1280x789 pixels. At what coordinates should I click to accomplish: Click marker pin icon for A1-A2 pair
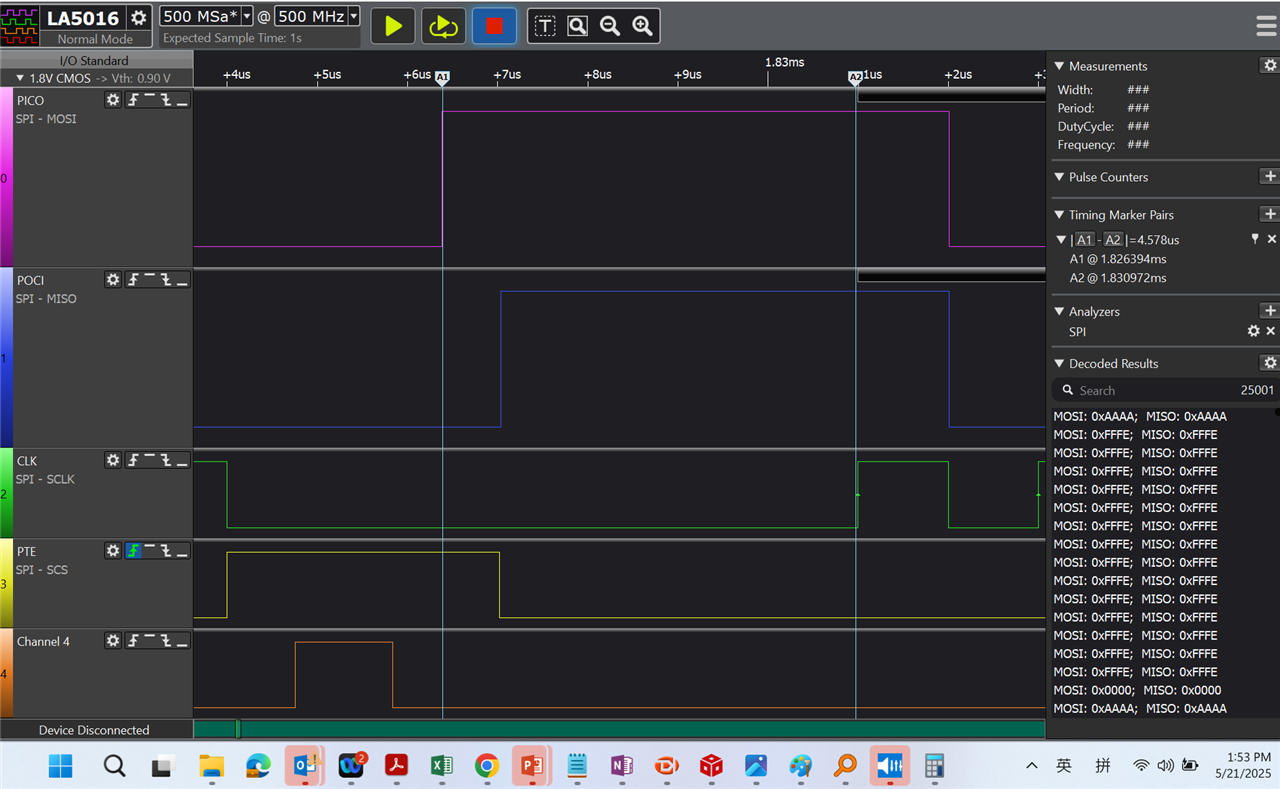pyautogui.click(x=1255, y=239)
